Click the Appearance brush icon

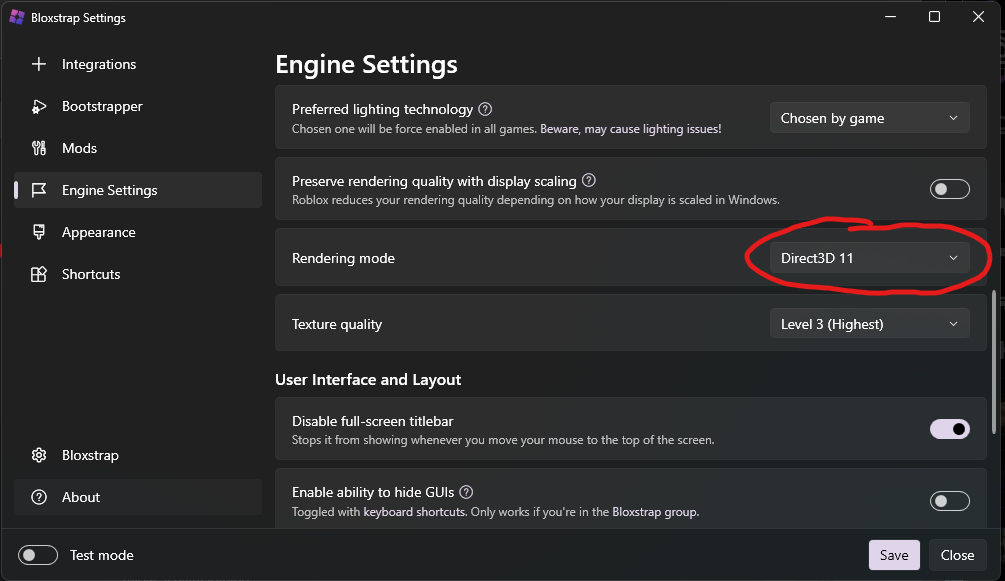(x=39, y=232)
